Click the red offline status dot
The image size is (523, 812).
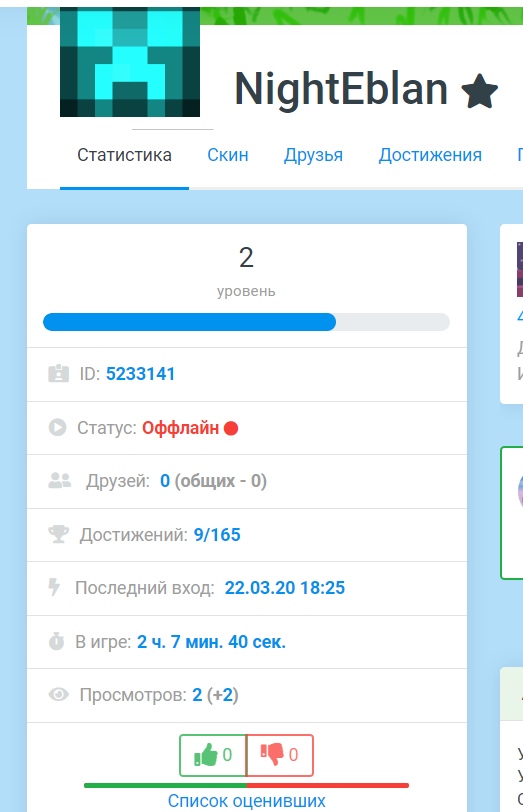tap(231, 428)
